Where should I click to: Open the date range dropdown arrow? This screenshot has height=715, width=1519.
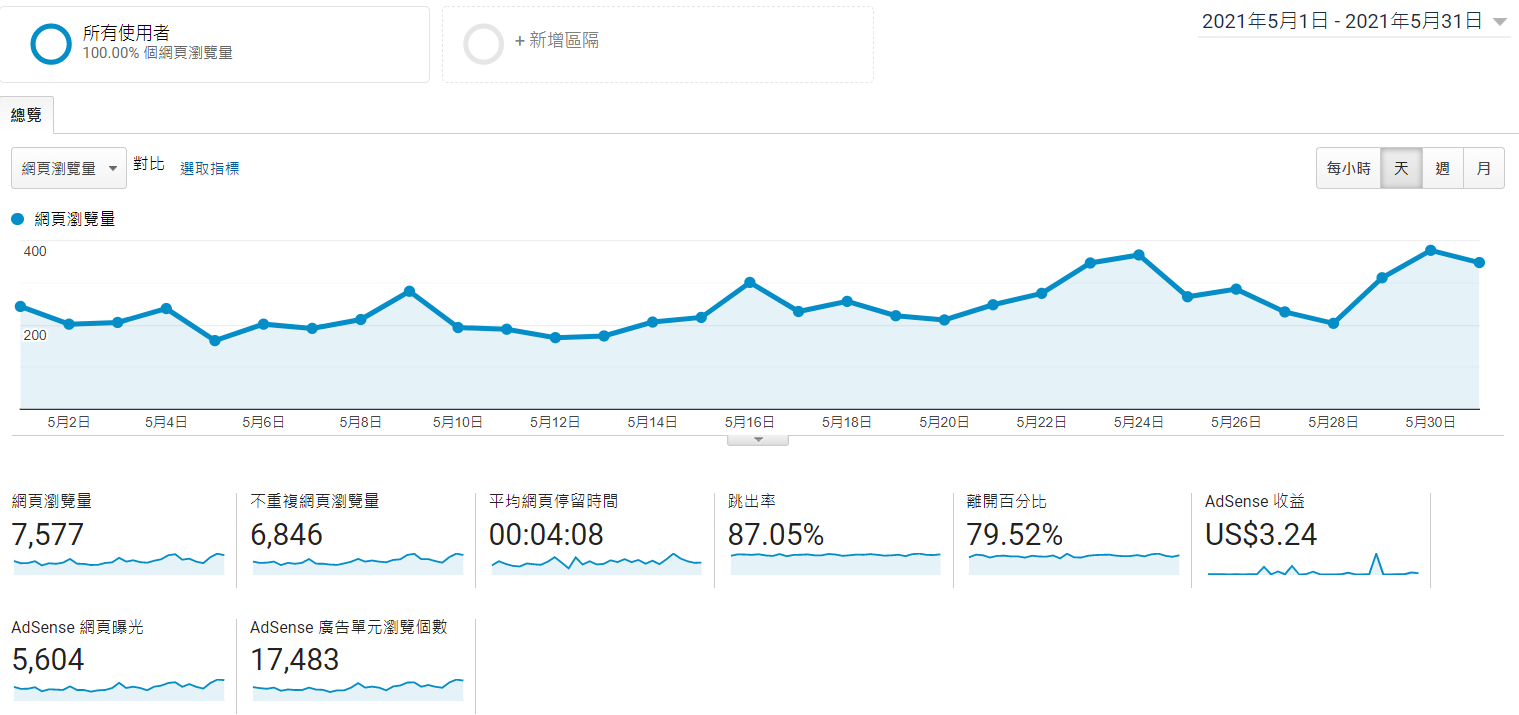[1499, 22]
